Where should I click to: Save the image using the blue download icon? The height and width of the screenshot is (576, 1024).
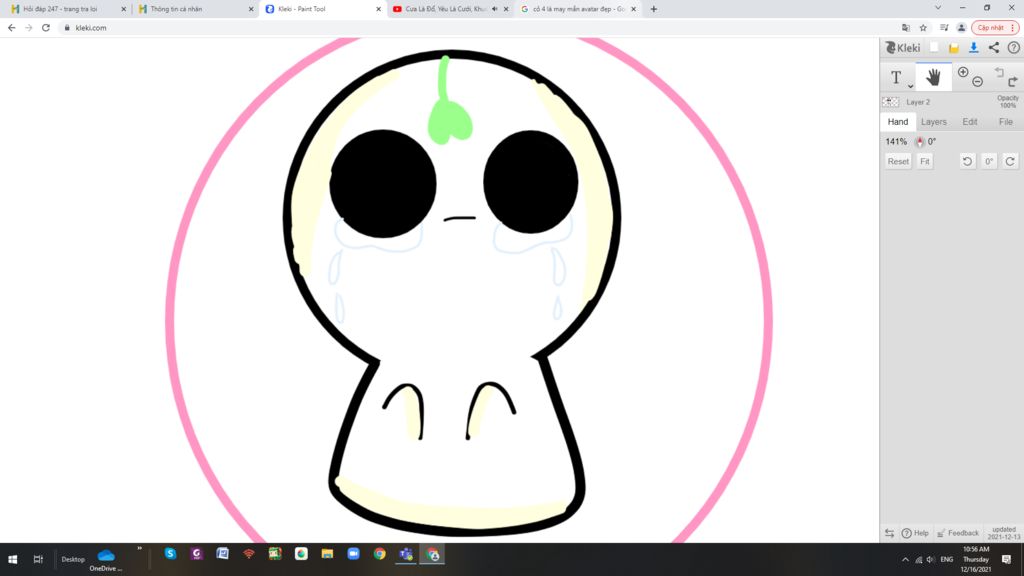point(974,47)
